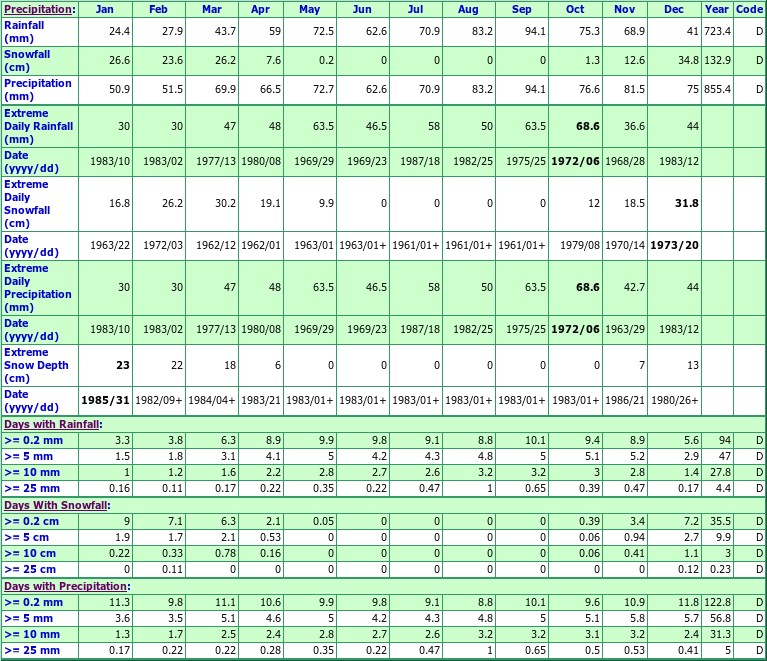Click the 132.9 yearly snowfall total
The height and width of the screenshot is (661, 767).
716,60
